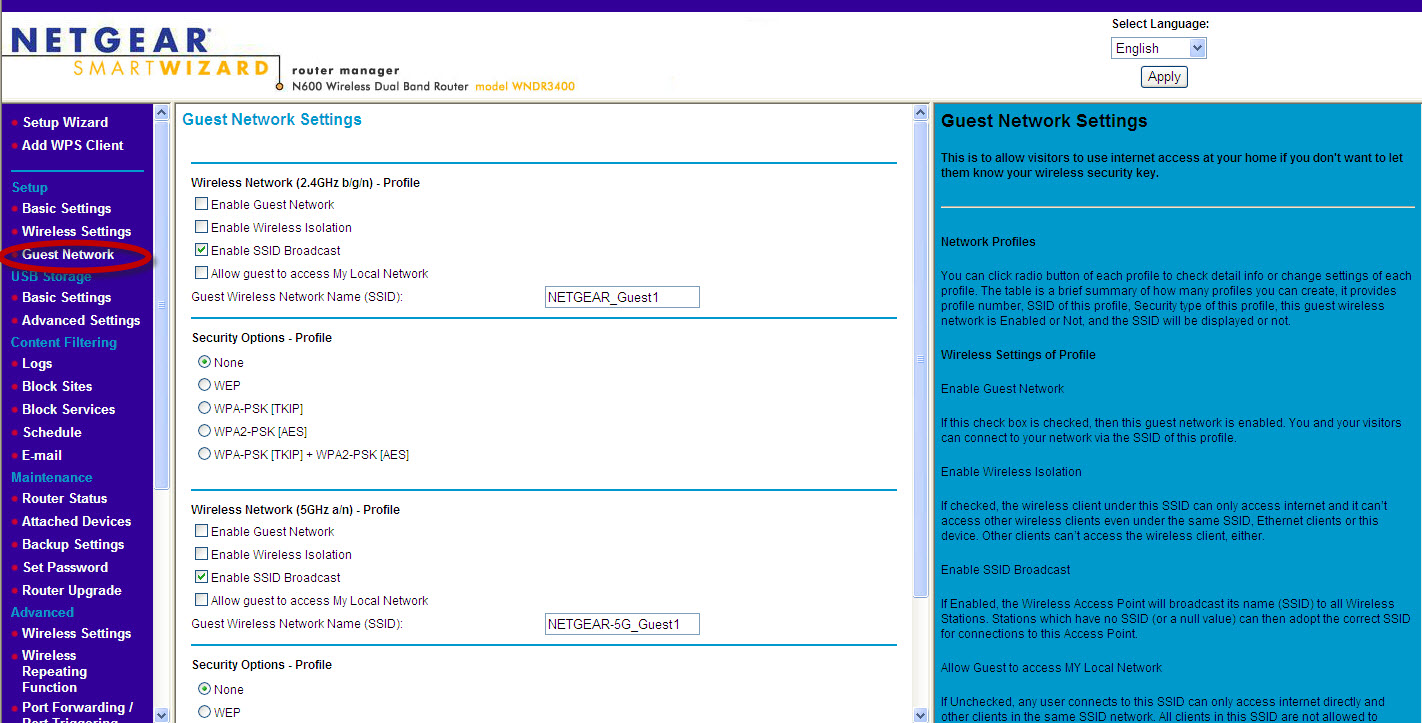
Task: Enable Guest Network for 5GHz profile
Action: (202, 531)
